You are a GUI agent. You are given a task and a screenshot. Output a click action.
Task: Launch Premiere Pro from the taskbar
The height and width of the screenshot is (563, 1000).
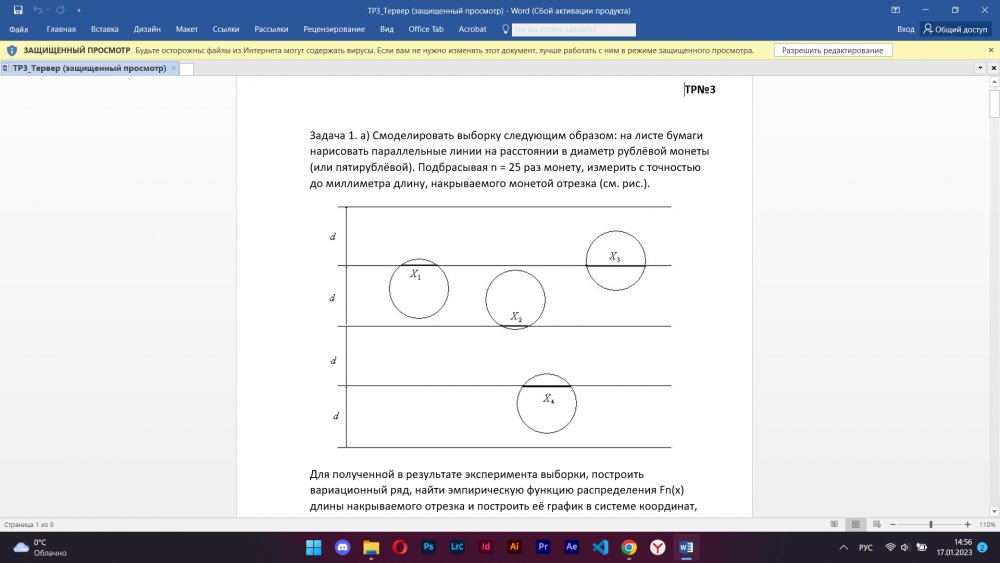[543, 547]
